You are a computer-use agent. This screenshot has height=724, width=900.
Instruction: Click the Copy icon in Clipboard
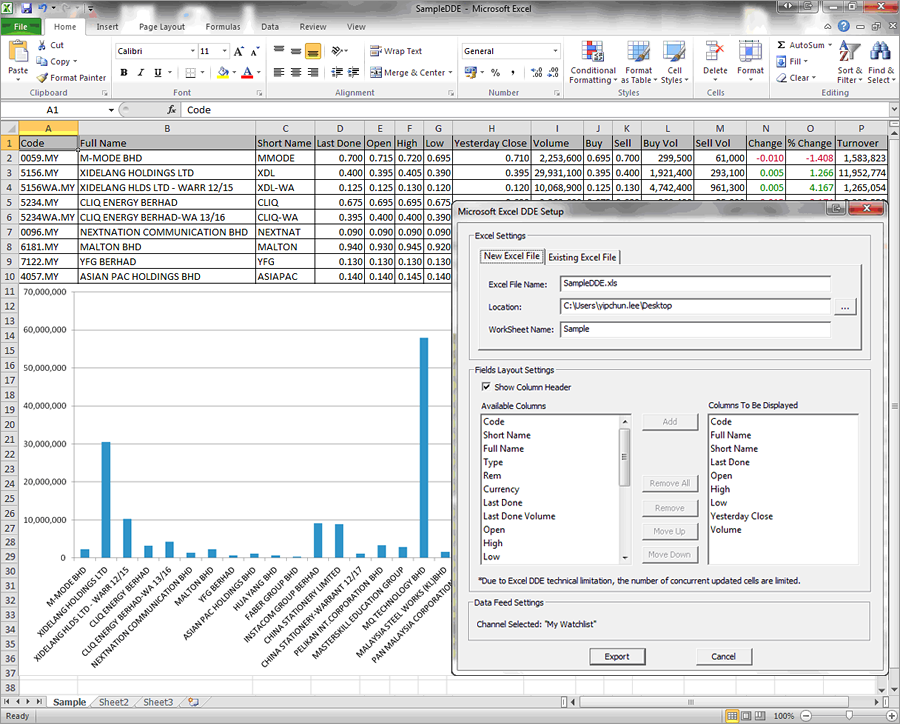(42, 61)
